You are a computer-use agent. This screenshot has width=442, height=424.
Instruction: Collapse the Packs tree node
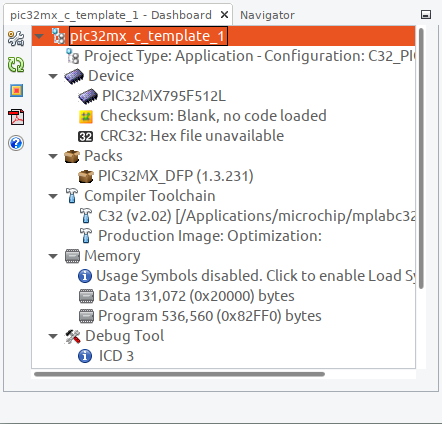tap(53, 156)
